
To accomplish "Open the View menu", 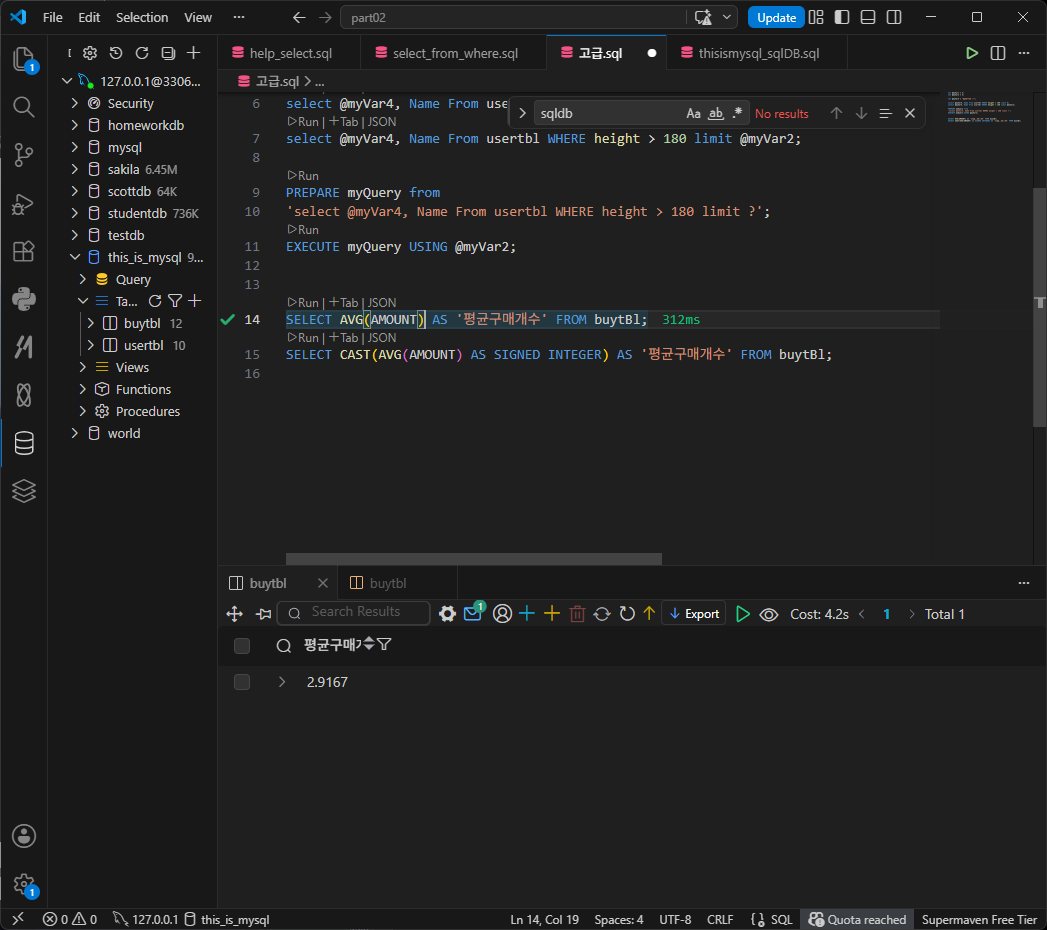I will (198, 17).
